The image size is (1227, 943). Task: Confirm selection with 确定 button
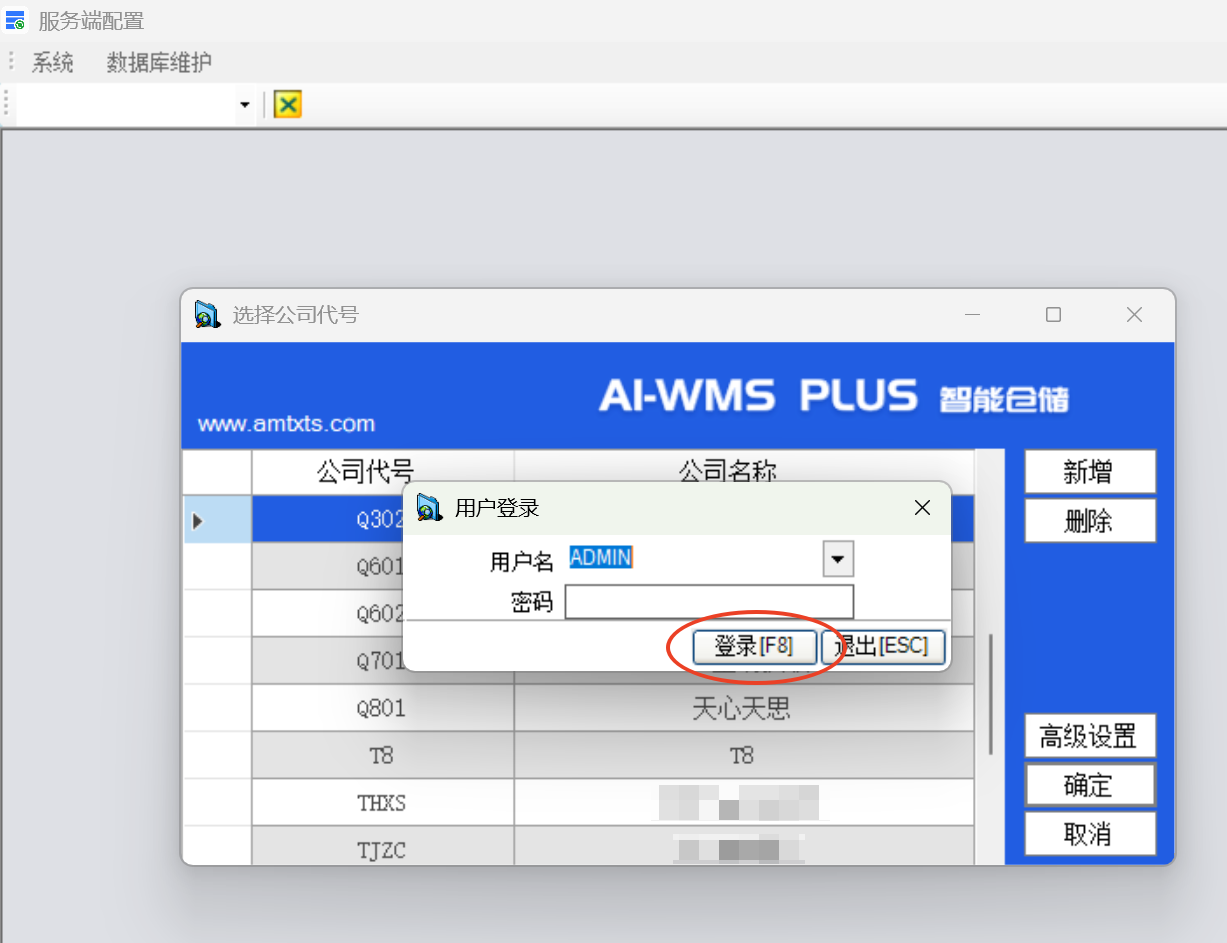[1090, 785]
